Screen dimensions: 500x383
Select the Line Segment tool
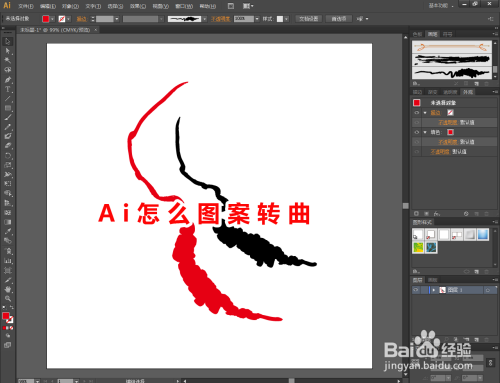(8, 99)
